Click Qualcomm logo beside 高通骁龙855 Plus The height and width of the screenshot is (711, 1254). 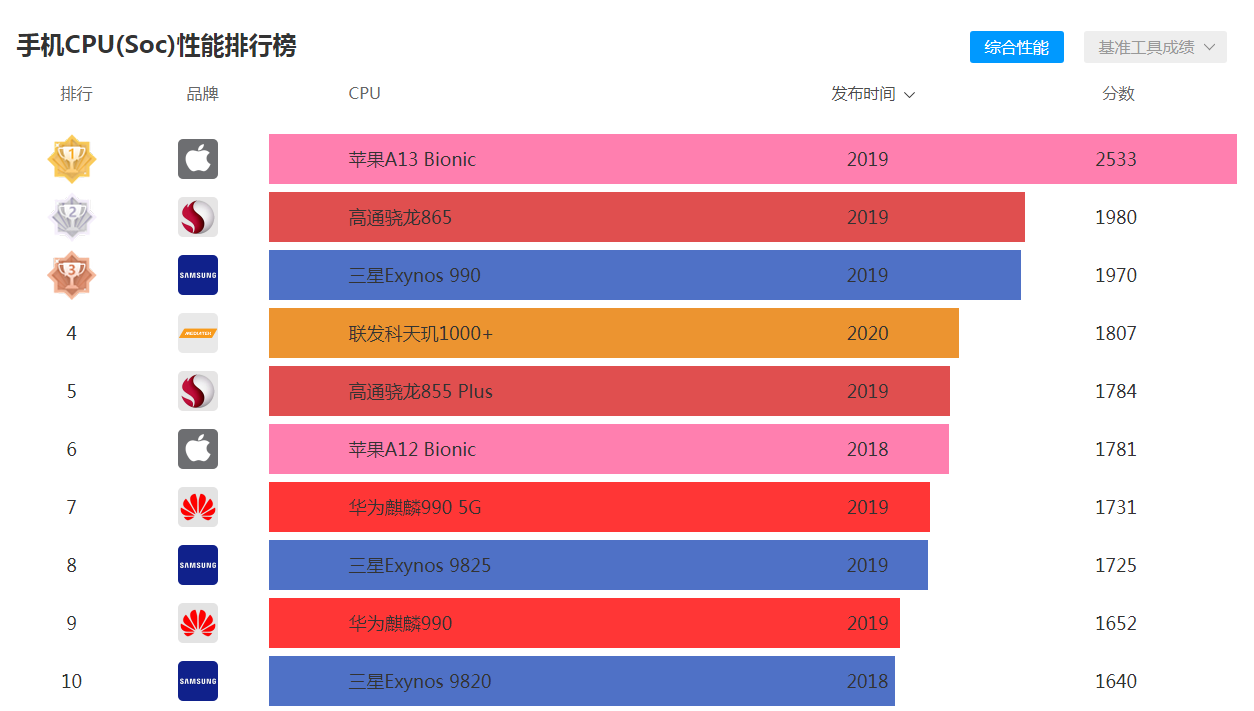pos(198,391)
